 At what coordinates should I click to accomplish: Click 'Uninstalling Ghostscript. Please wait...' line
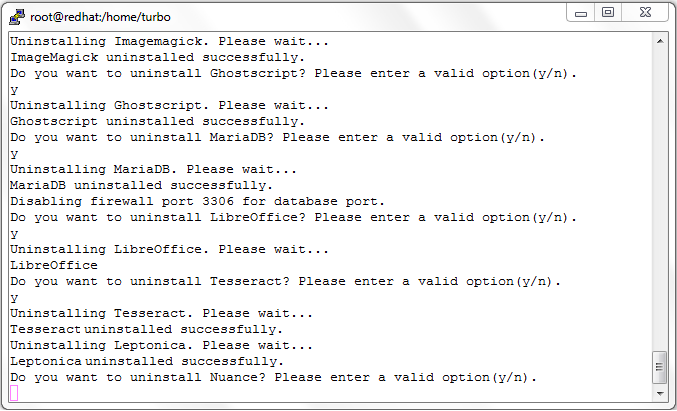point(170,105)
